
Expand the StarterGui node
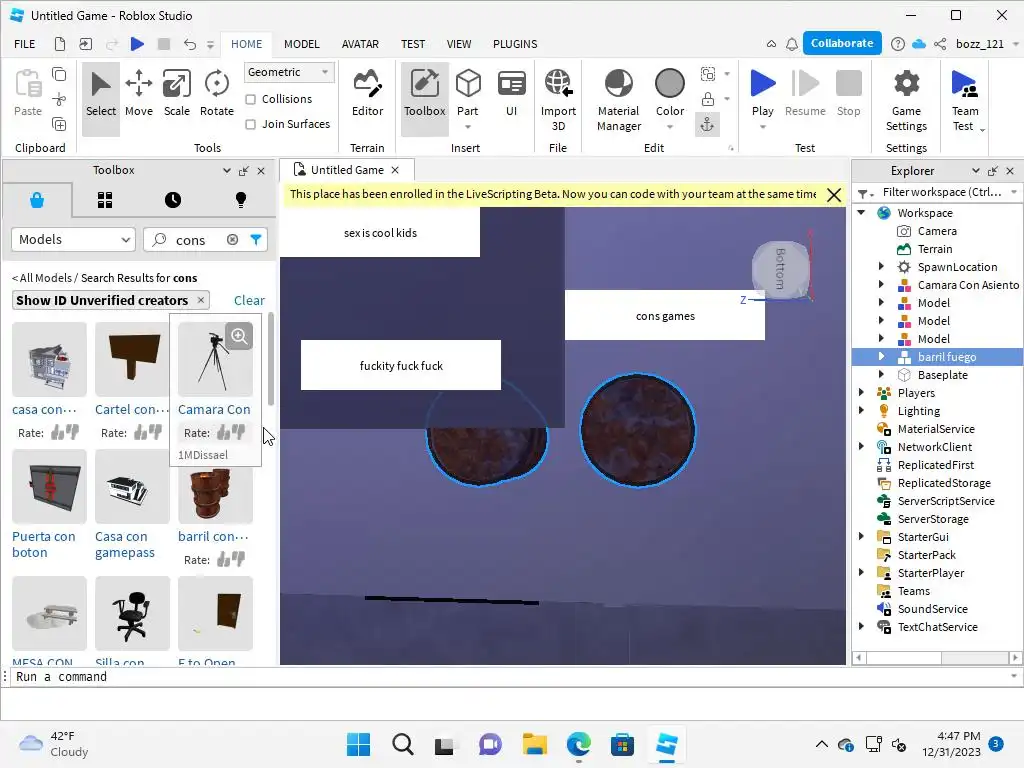pos(861,537)
